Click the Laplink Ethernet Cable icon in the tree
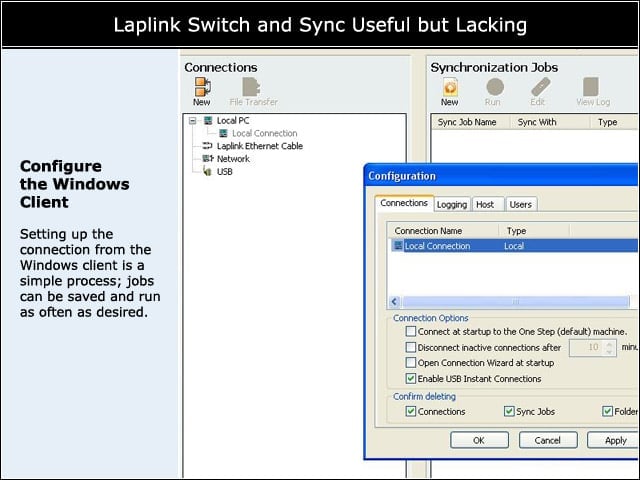The width and height of the screenshot is (640, 480). coord(208,146)
